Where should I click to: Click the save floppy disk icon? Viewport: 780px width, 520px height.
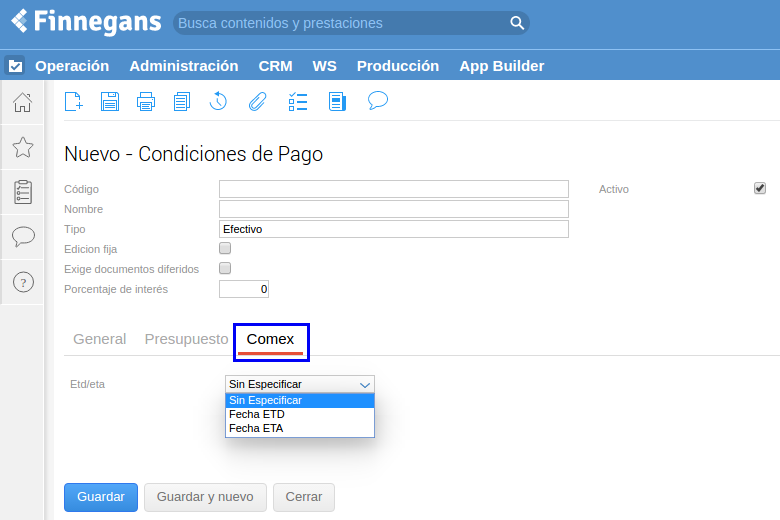[110, 101]
